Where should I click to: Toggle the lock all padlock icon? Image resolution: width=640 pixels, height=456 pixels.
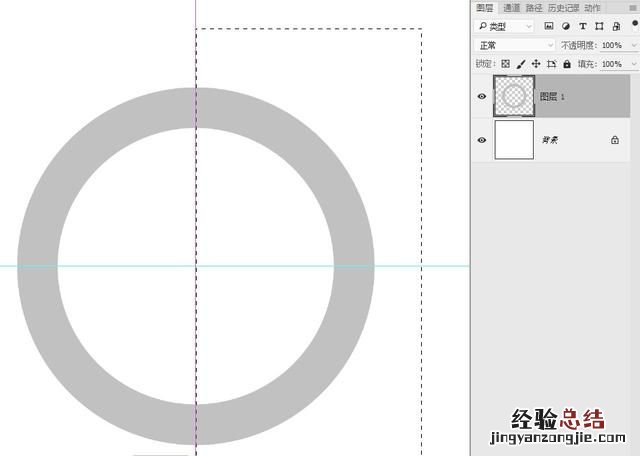coord(567,64)
